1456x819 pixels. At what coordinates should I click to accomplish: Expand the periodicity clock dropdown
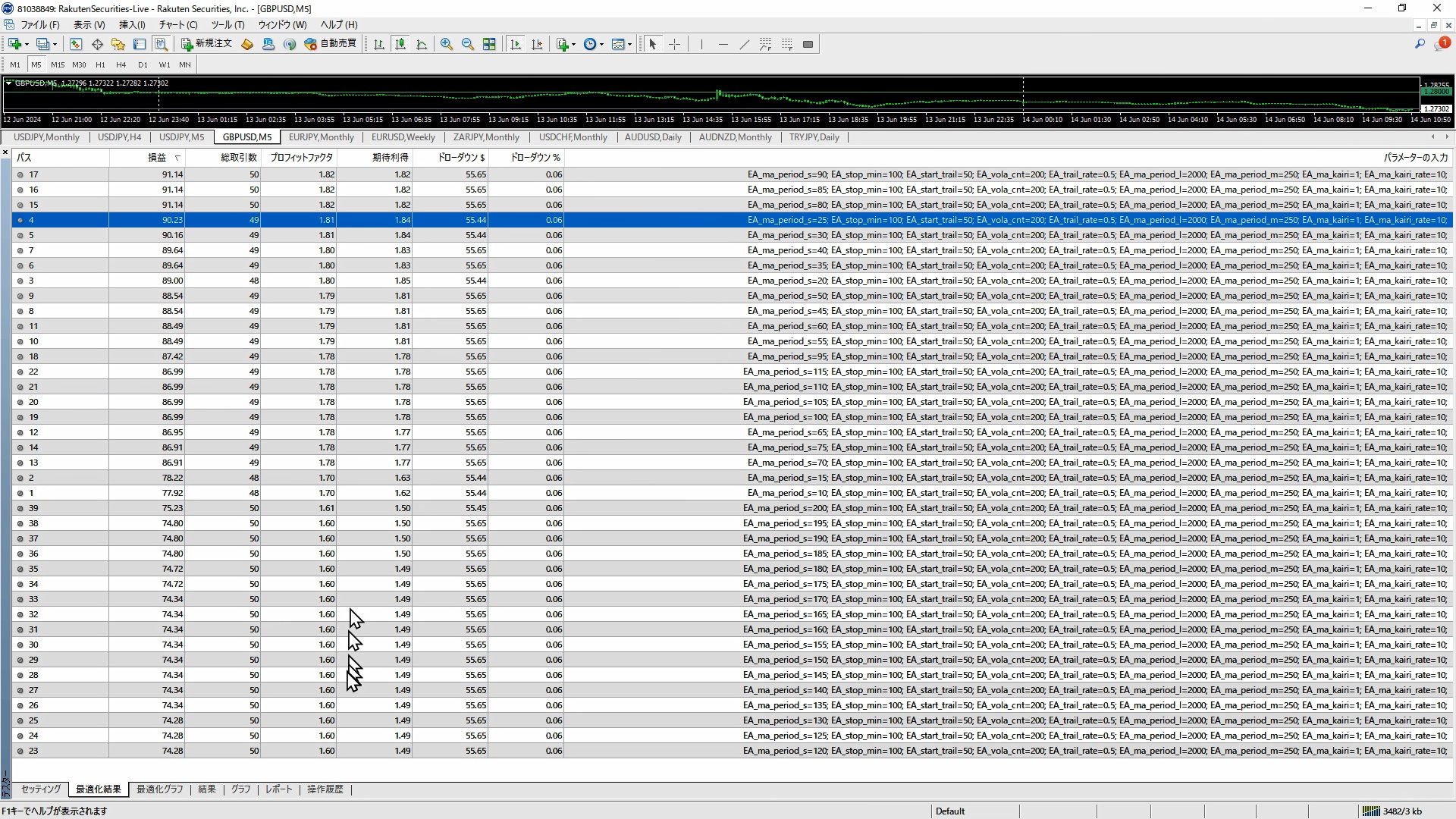[601, 44]
